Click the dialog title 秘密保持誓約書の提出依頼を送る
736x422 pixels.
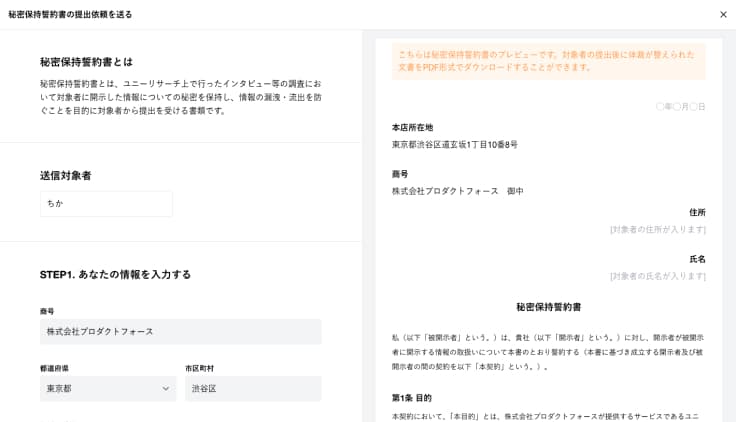click(x=70, y=15)
